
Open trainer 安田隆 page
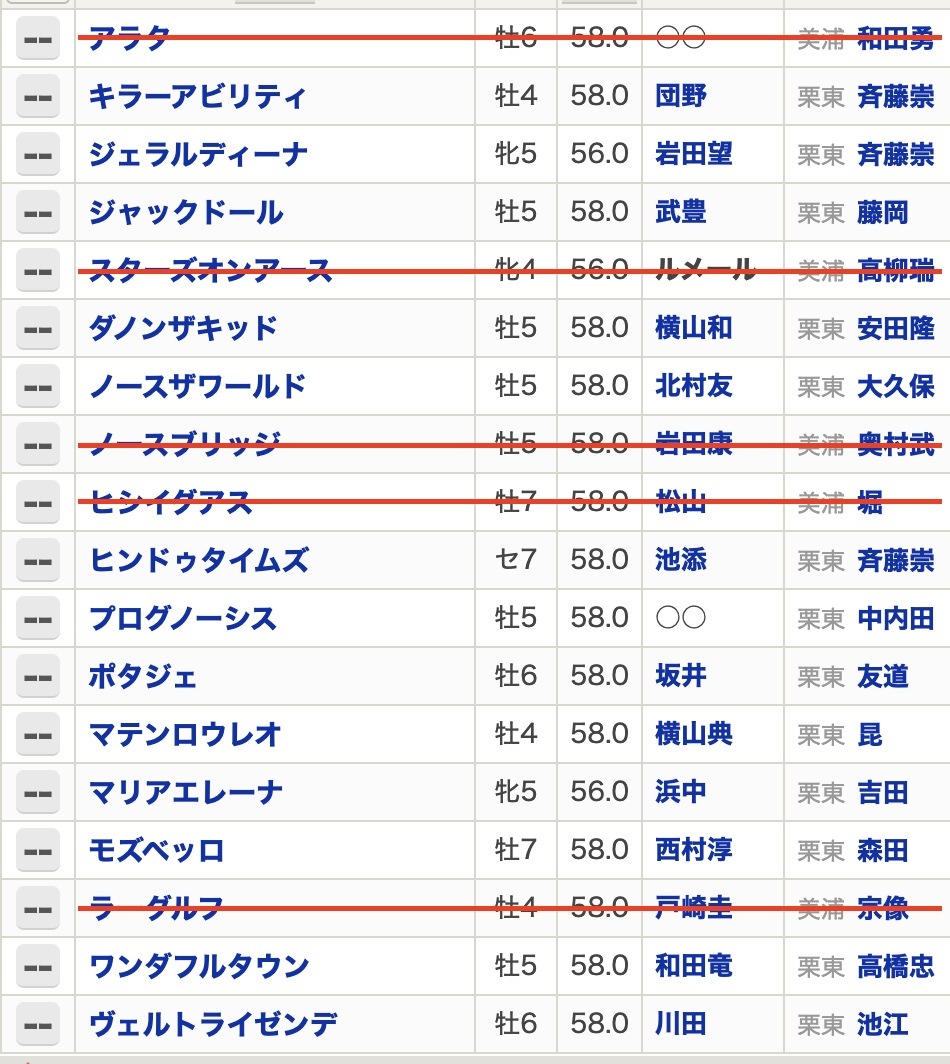point(896,329)
